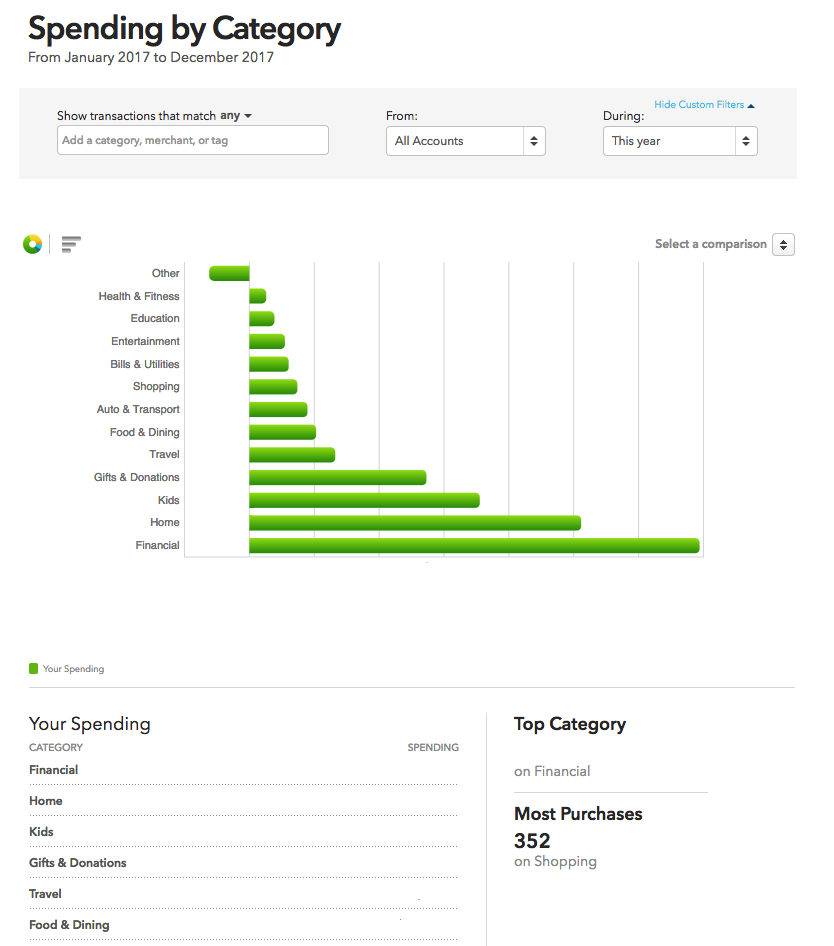Image resolution: width=834 pixels, height=946 pixels.
Task: Select the Kids chart bar
Action: [364, 500]
